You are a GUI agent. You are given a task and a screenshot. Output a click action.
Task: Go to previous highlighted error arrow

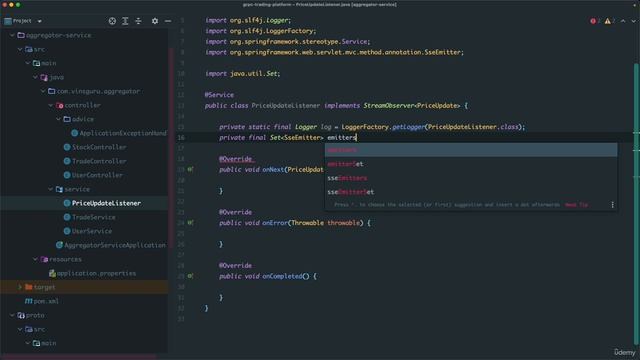click(x=623, y=21)
